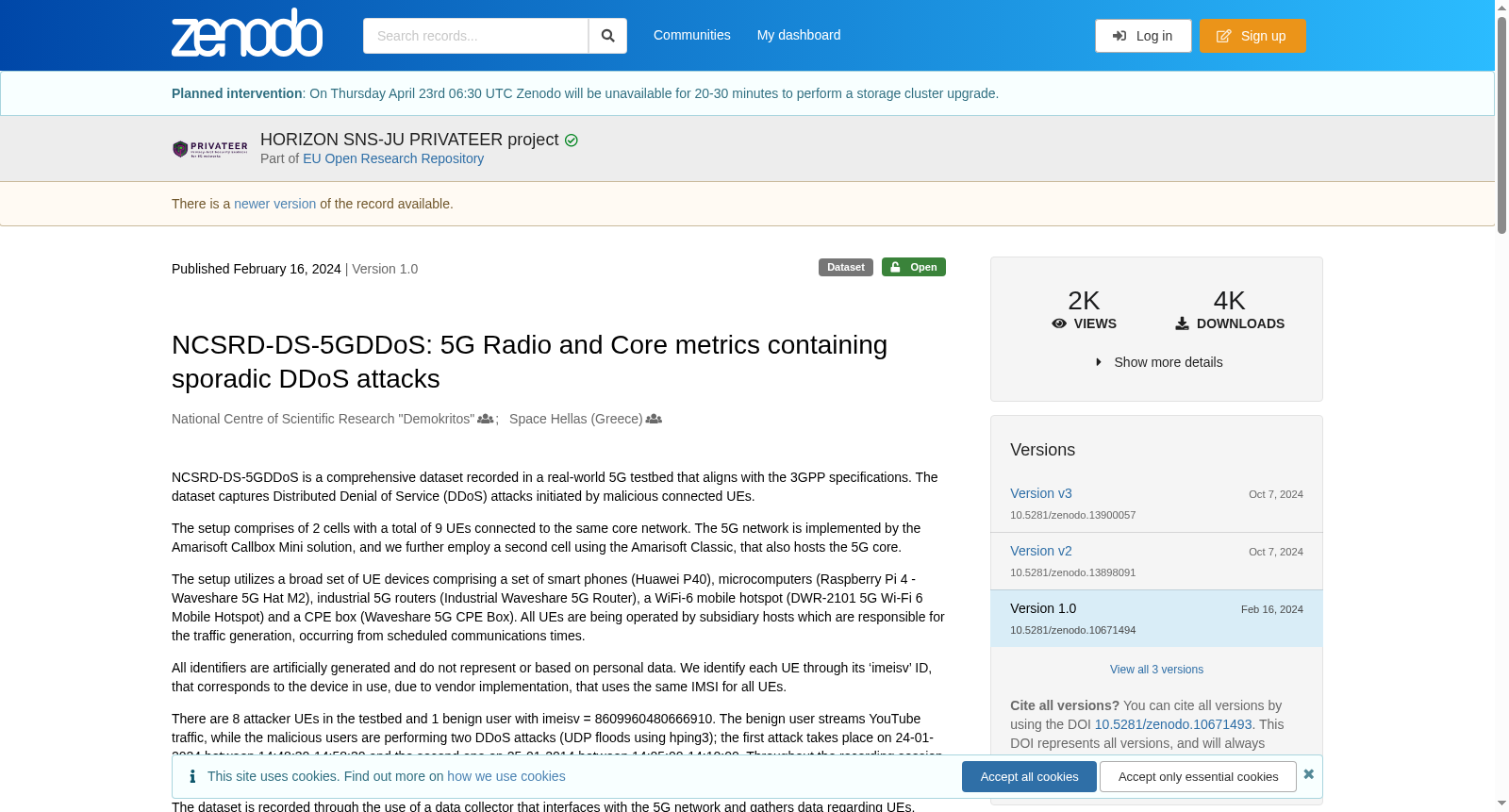The width and height of the screenshot is (1509, 812).
Task: Click the record title heading
Action: [x=530, y=361]
